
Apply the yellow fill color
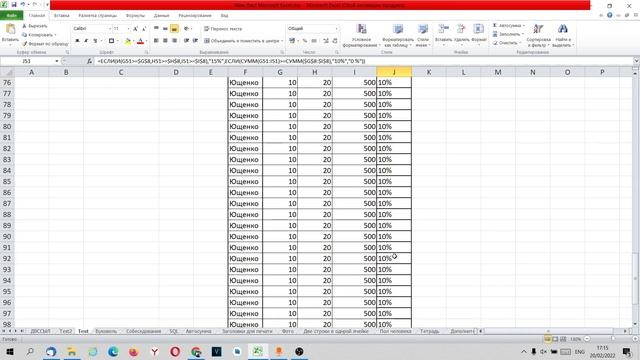point(128,41)
